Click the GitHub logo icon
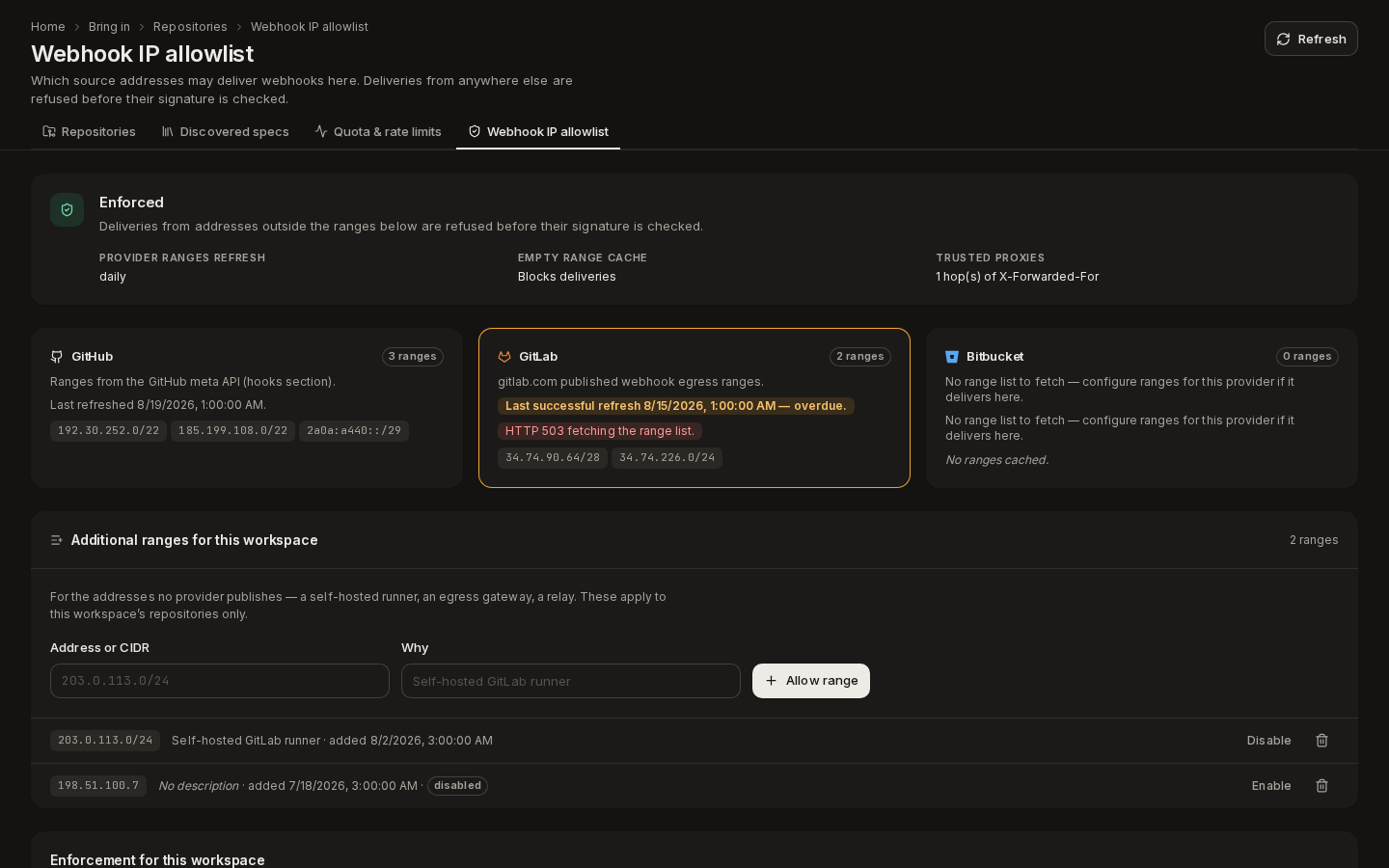Image resolution: width=1389 pixels, height=868 pixels. point(57,357)
